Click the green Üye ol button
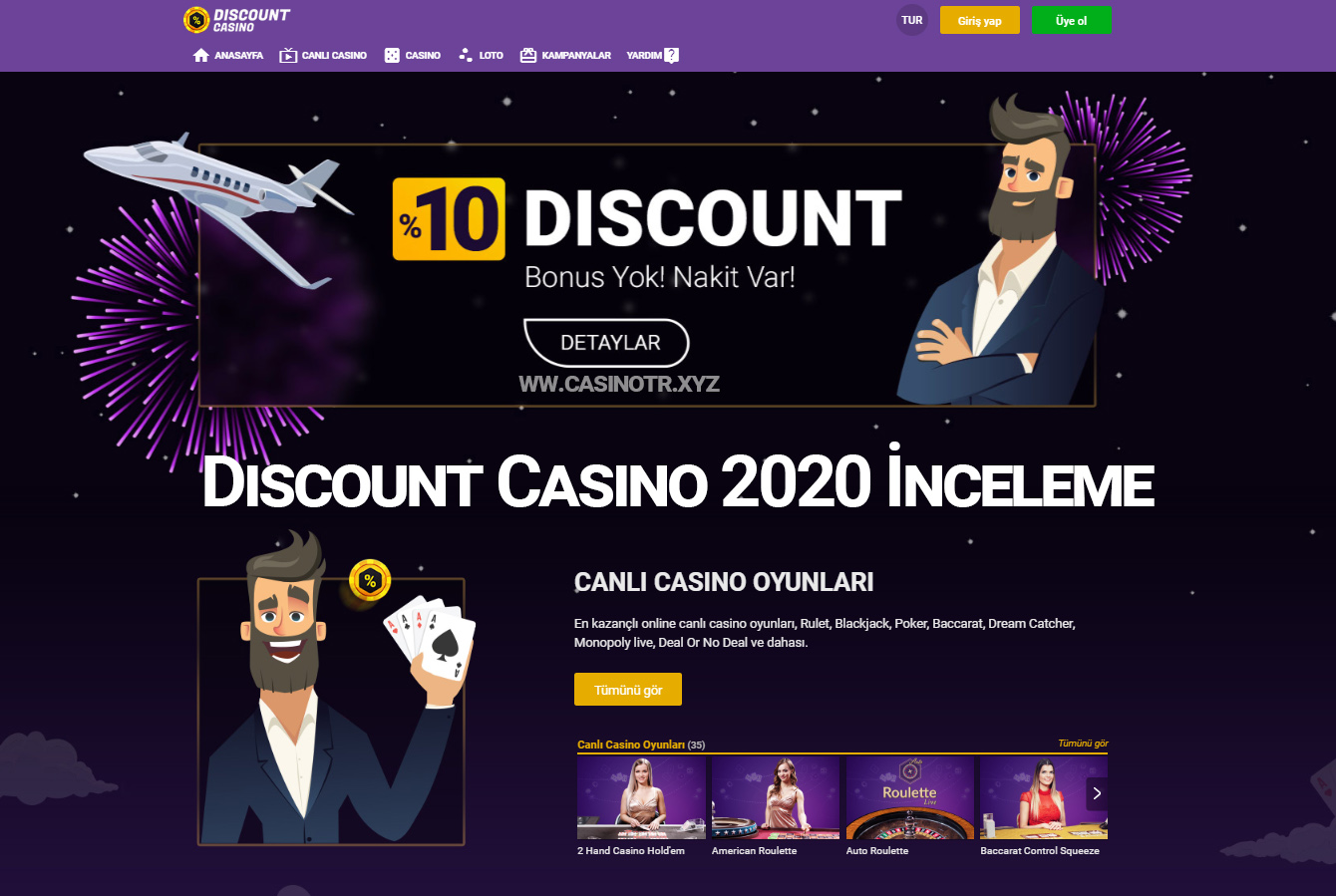Image resolution: width=1336 pixels, height=896 pixels. click(1072, 21)
